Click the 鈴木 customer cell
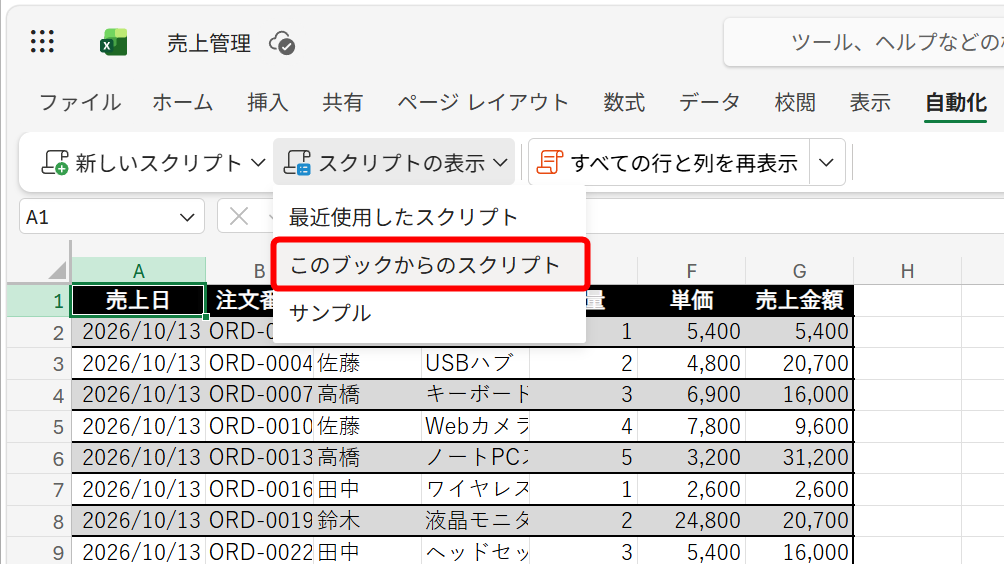The width and height of the screenshot is (1004, 564). (368, 520)
